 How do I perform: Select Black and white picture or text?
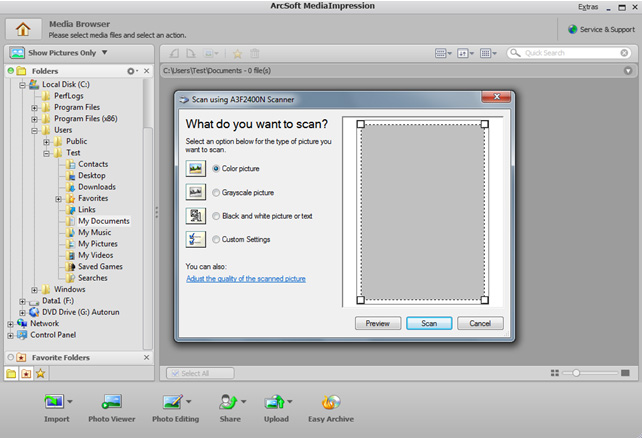coord(216,216)
